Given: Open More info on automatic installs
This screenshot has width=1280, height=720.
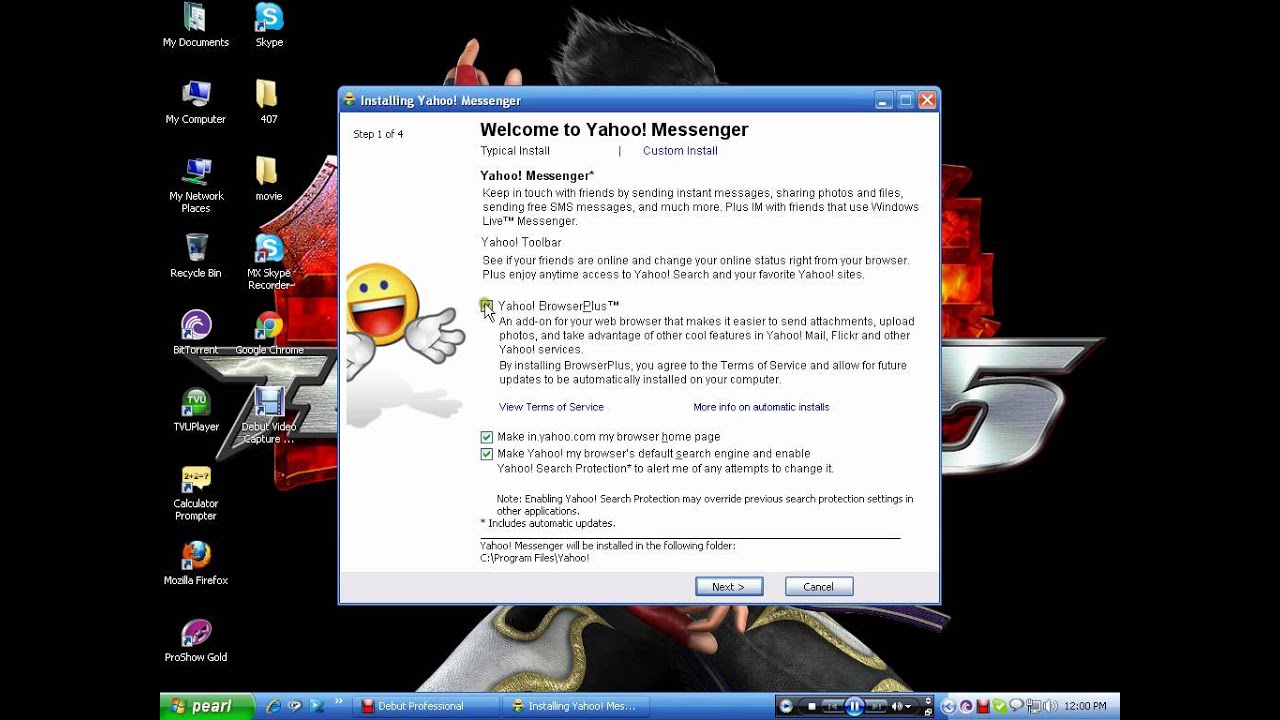Looking at the screenshot, I should coord(761,407).
